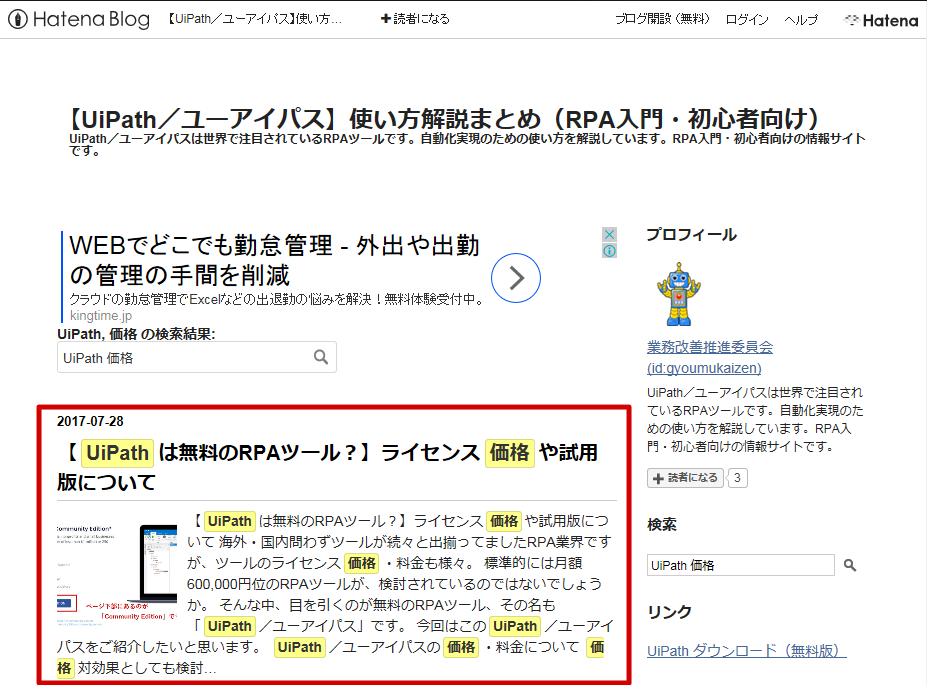This screenshot has height=685, width=927.
Task: Click the blog description under the title
Action: point(467,144)
